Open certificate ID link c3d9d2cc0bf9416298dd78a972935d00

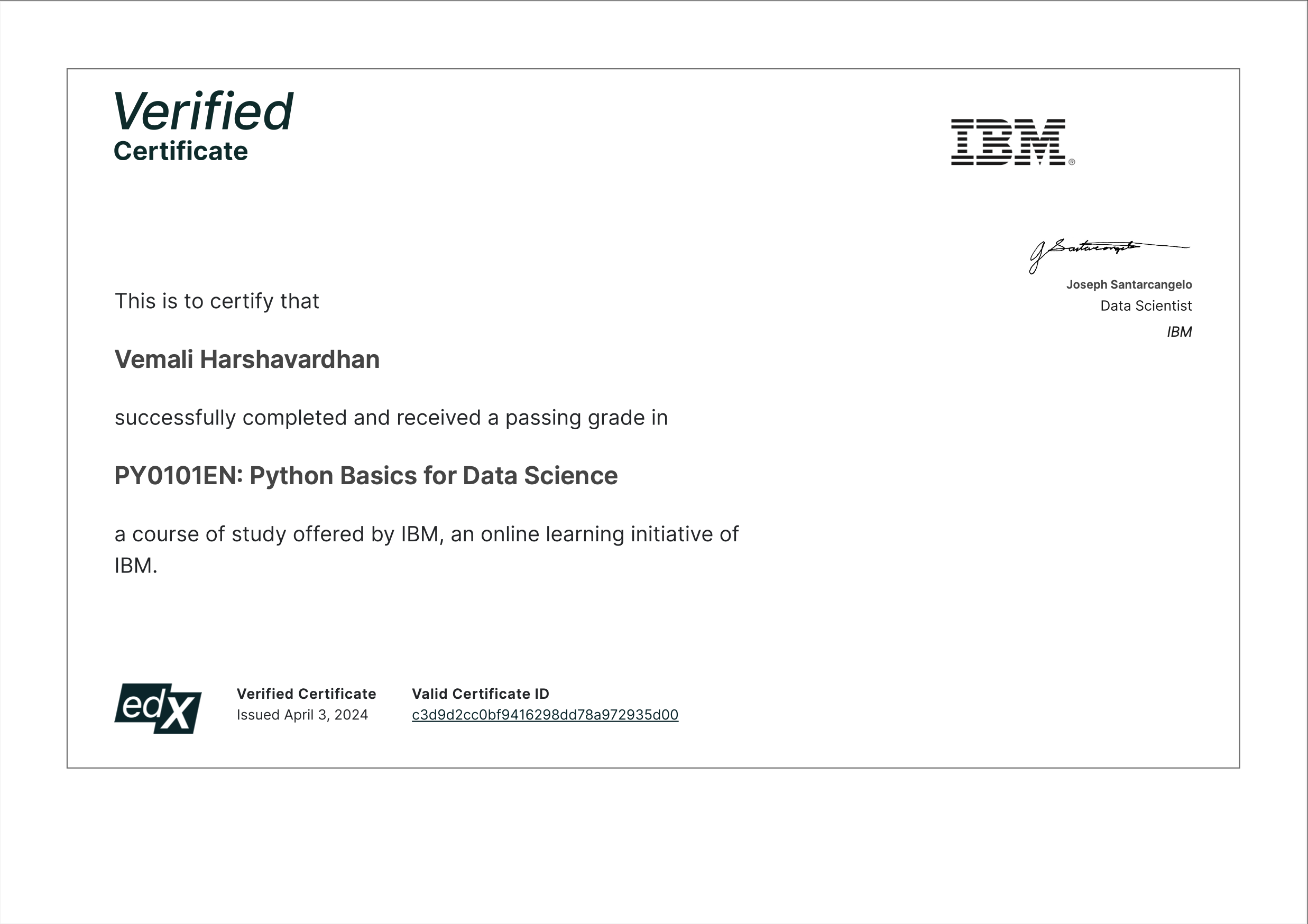[545, 715]
